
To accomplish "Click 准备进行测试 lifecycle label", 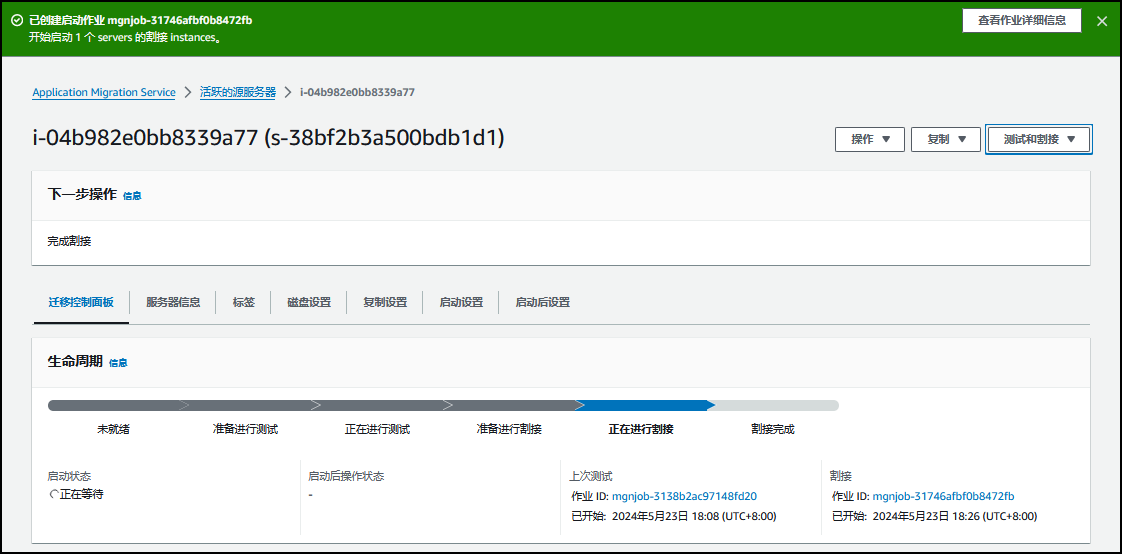I will [245, 429].
